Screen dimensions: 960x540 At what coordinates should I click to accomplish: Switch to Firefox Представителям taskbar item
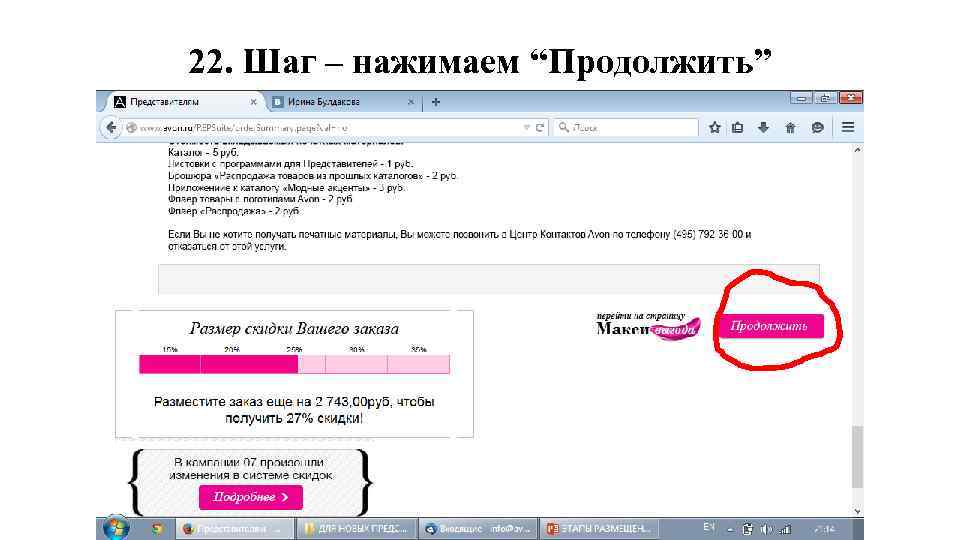[235, 528]
